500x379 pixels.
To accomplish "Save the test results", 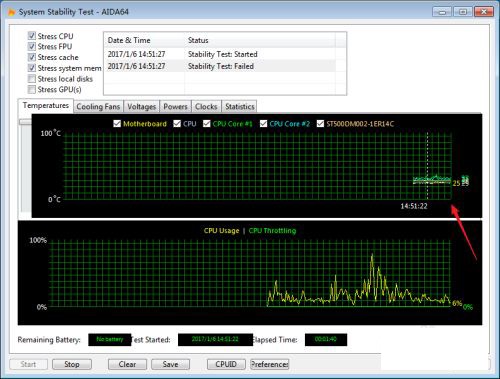I will point(170,364).
